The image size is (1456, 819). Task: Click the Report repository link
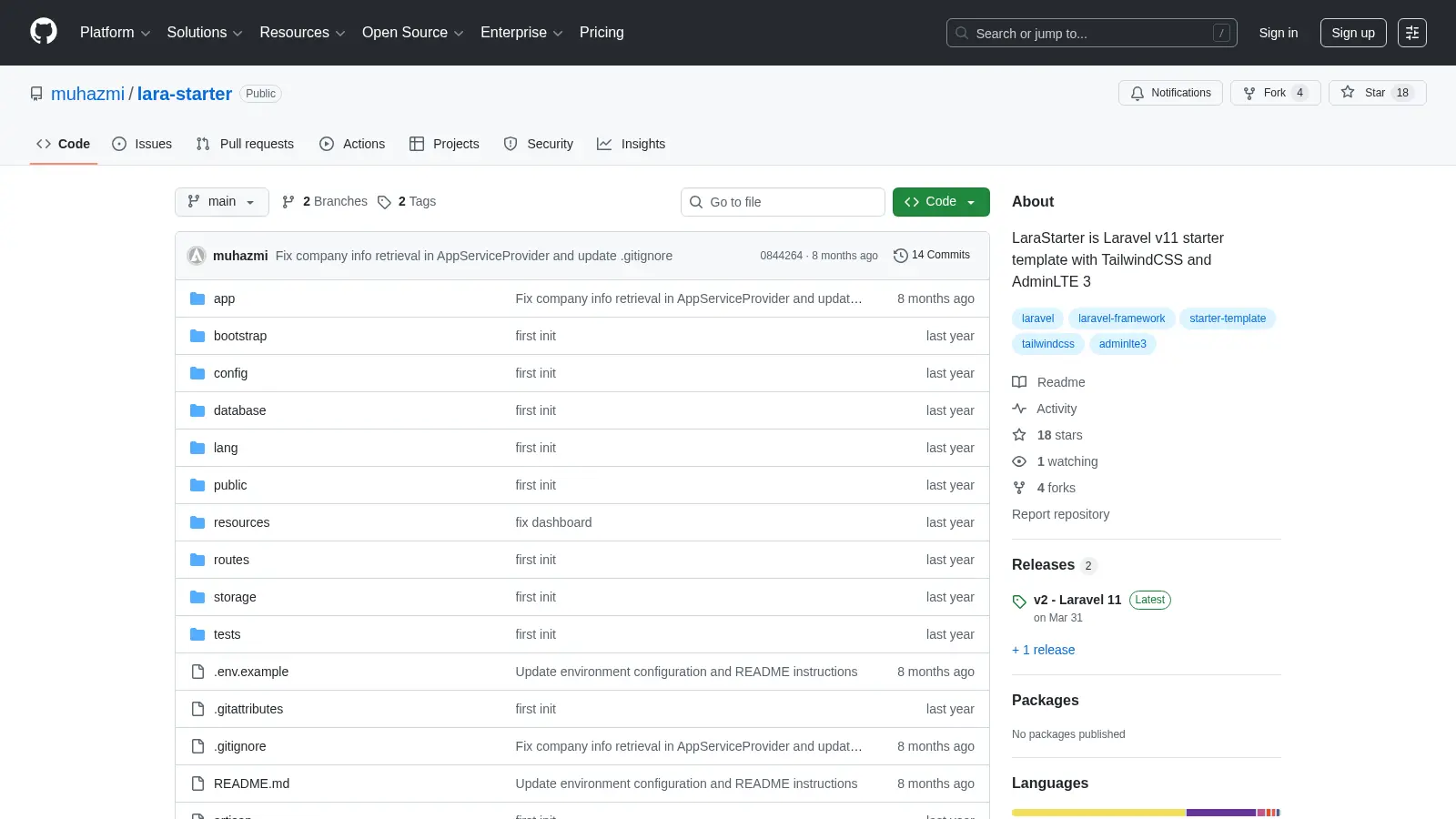(x=1061, y=514)
